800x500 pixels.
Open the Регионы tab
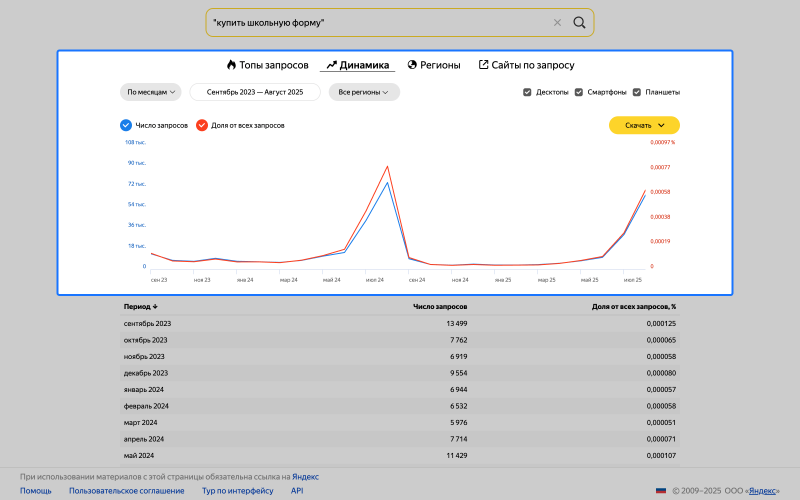tap(440, 65)
